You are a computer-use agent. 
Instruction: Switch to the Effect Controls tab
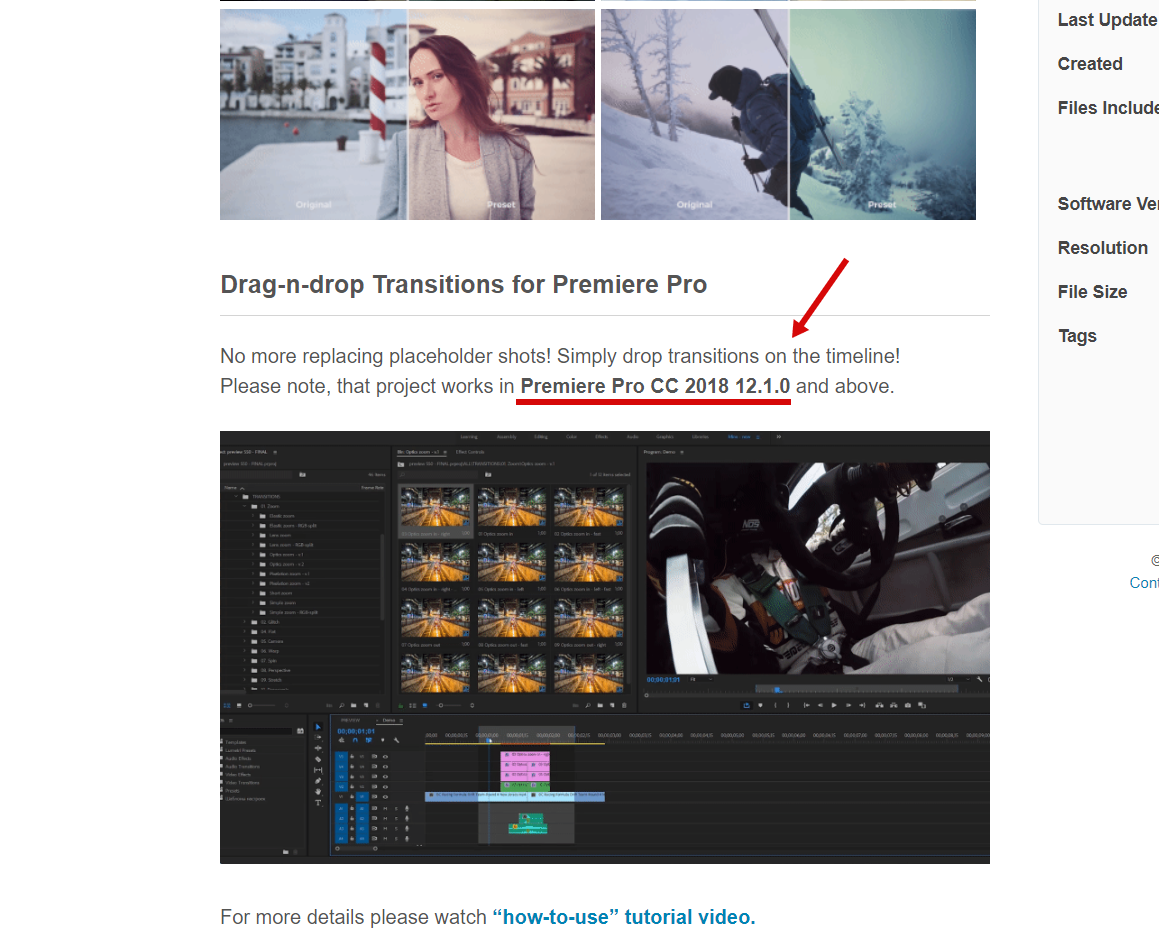coord(469,452)
